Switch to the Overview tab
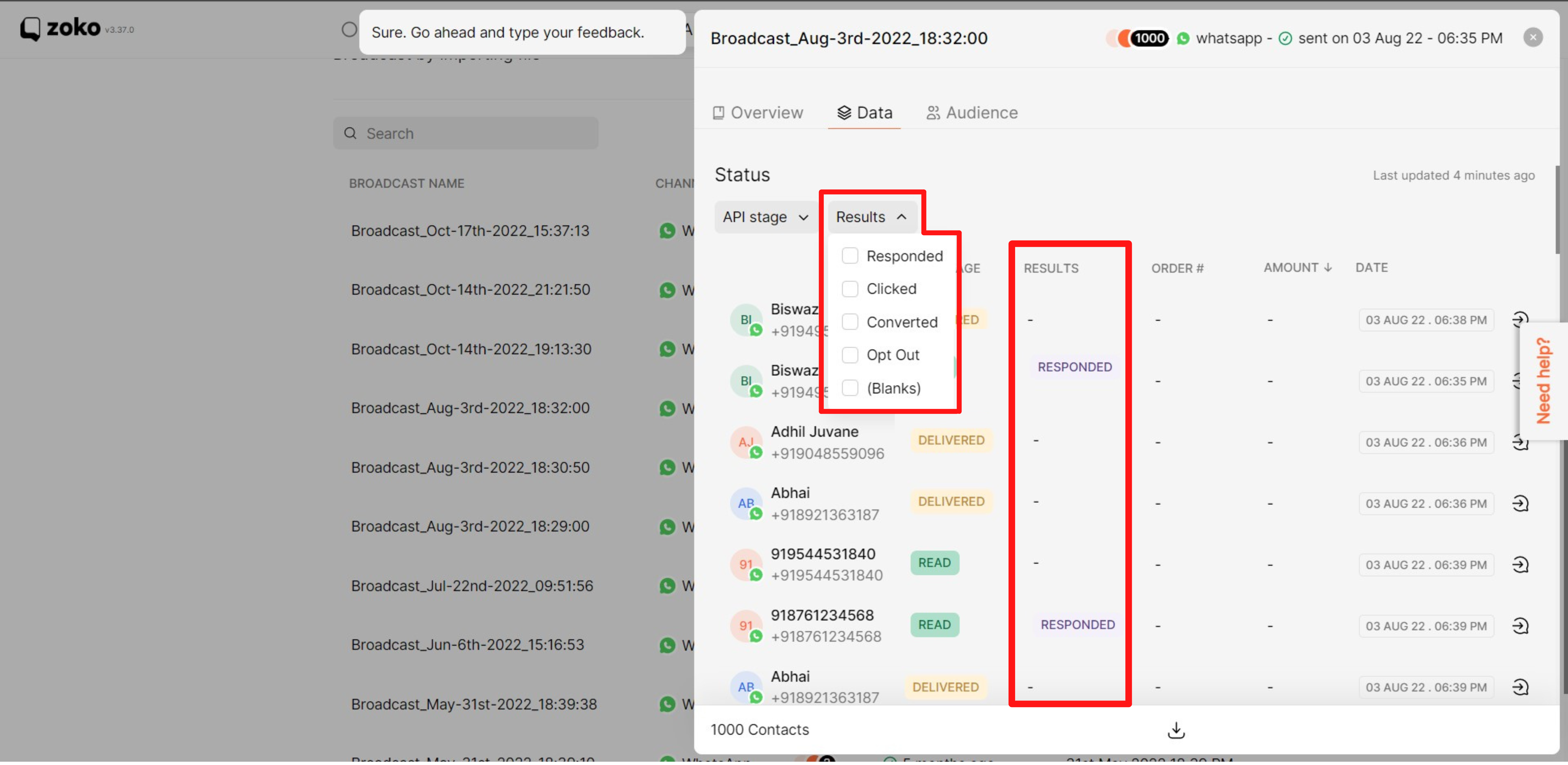This screenshot has width=1568, height=765. pos(758,113)
